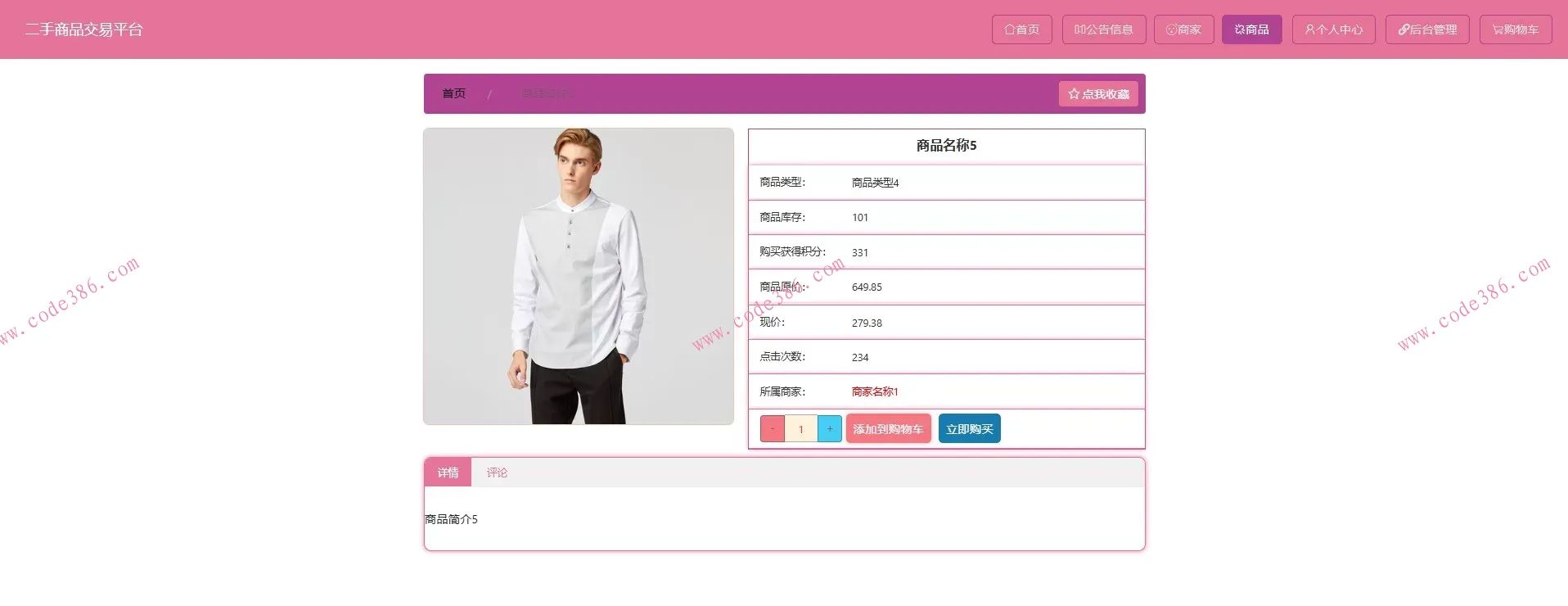Open 公告信息 in the navigation bar
1568x606 pixels.
click(1104, 29)
